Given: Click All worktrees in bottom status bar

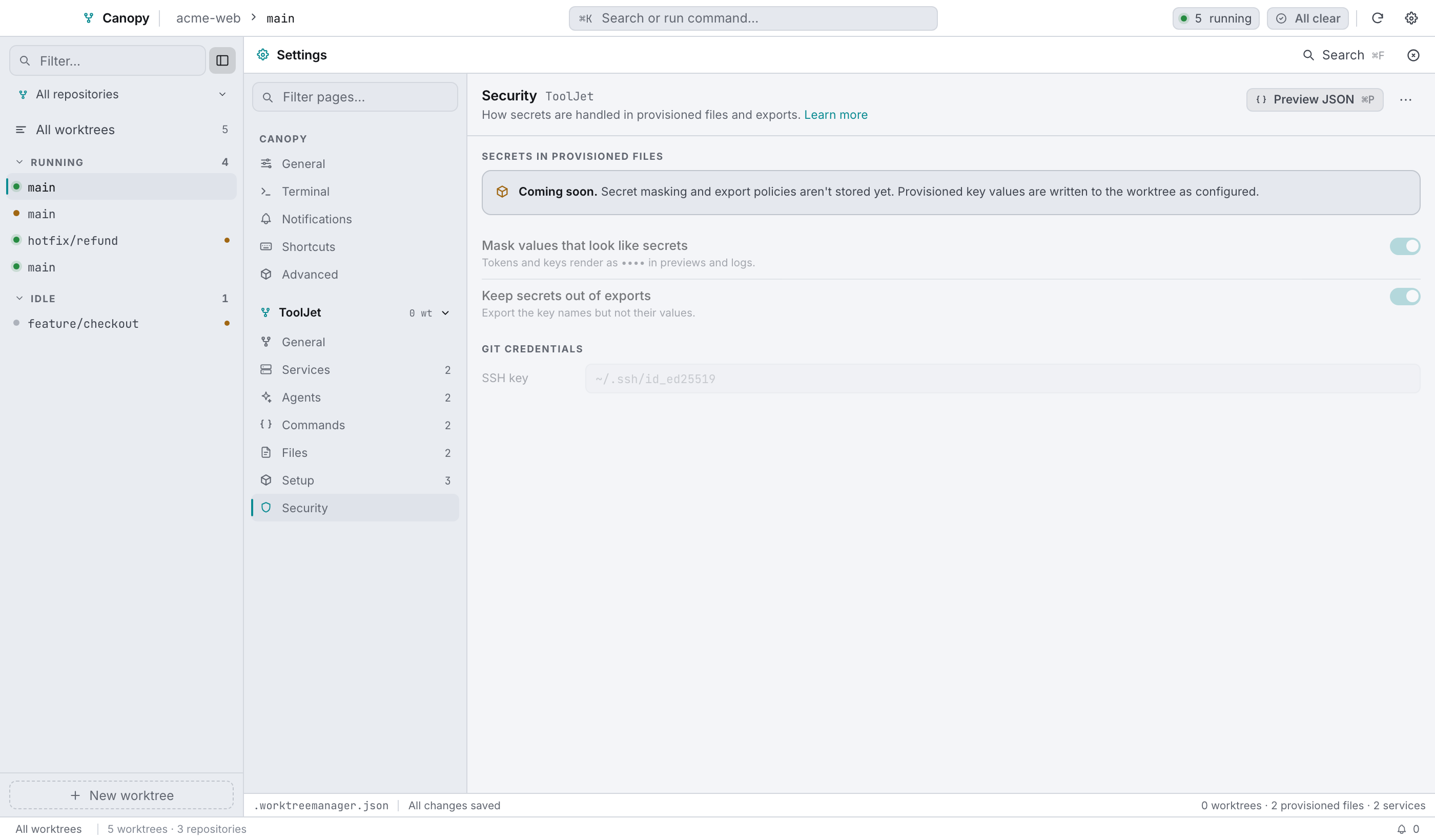Looking at the screenshot, I should 48,829.
